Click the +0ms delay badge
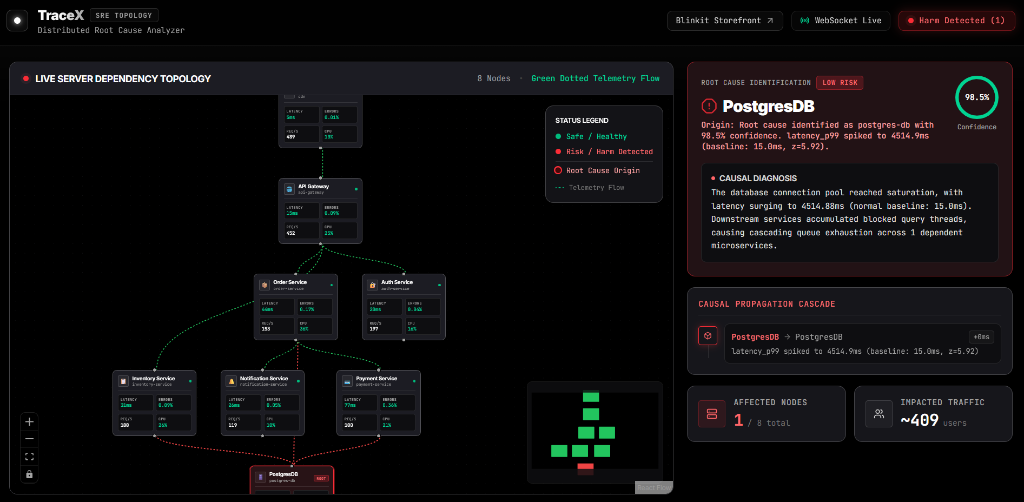 click(x=982, y=337)
